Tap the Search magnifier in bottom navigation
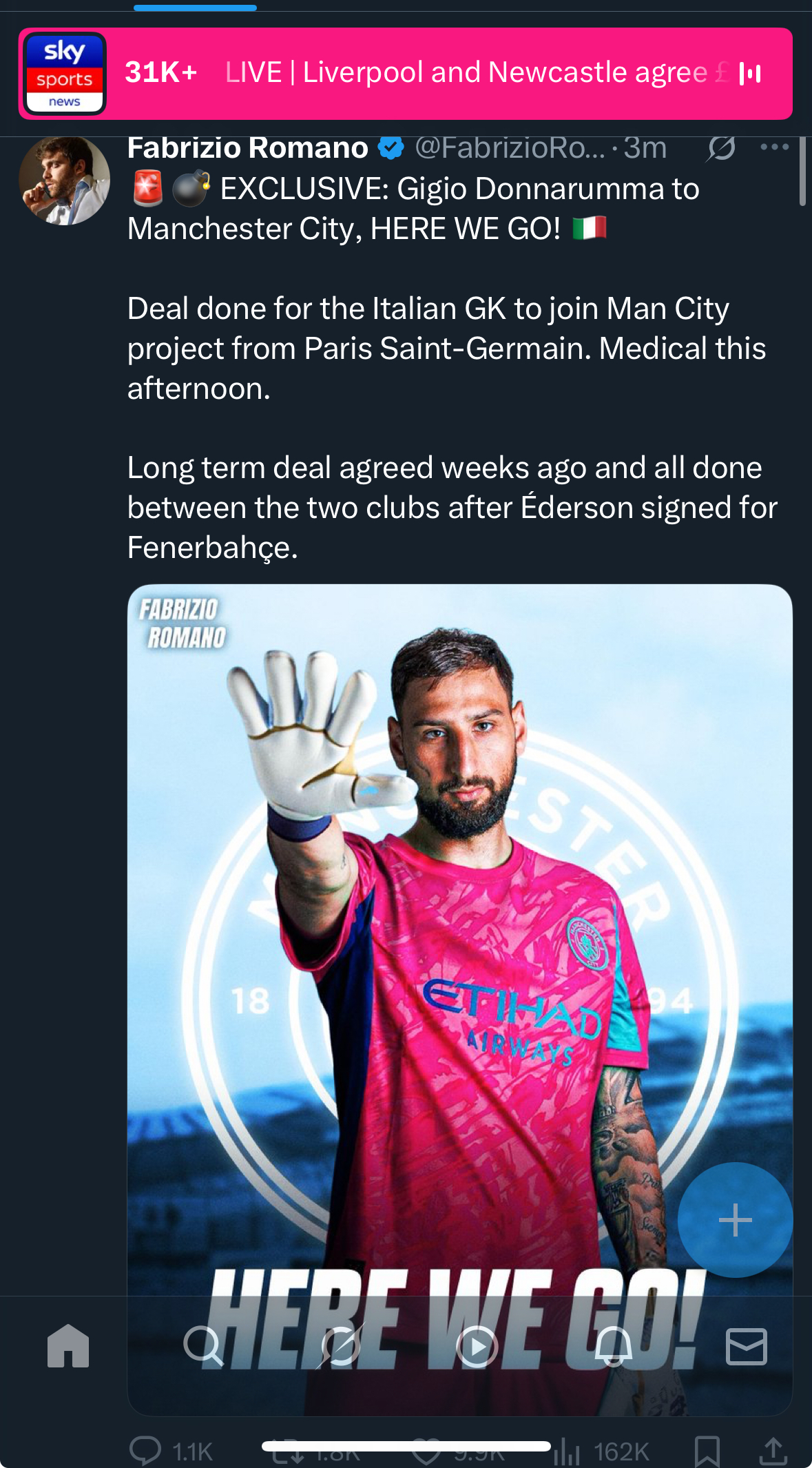This screenshot has height=1468, width=812. [203, 1345]
